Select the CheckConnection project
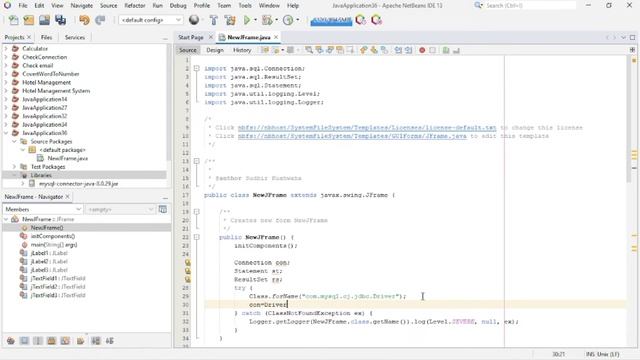The image size is (640, 360). [44, 57]
